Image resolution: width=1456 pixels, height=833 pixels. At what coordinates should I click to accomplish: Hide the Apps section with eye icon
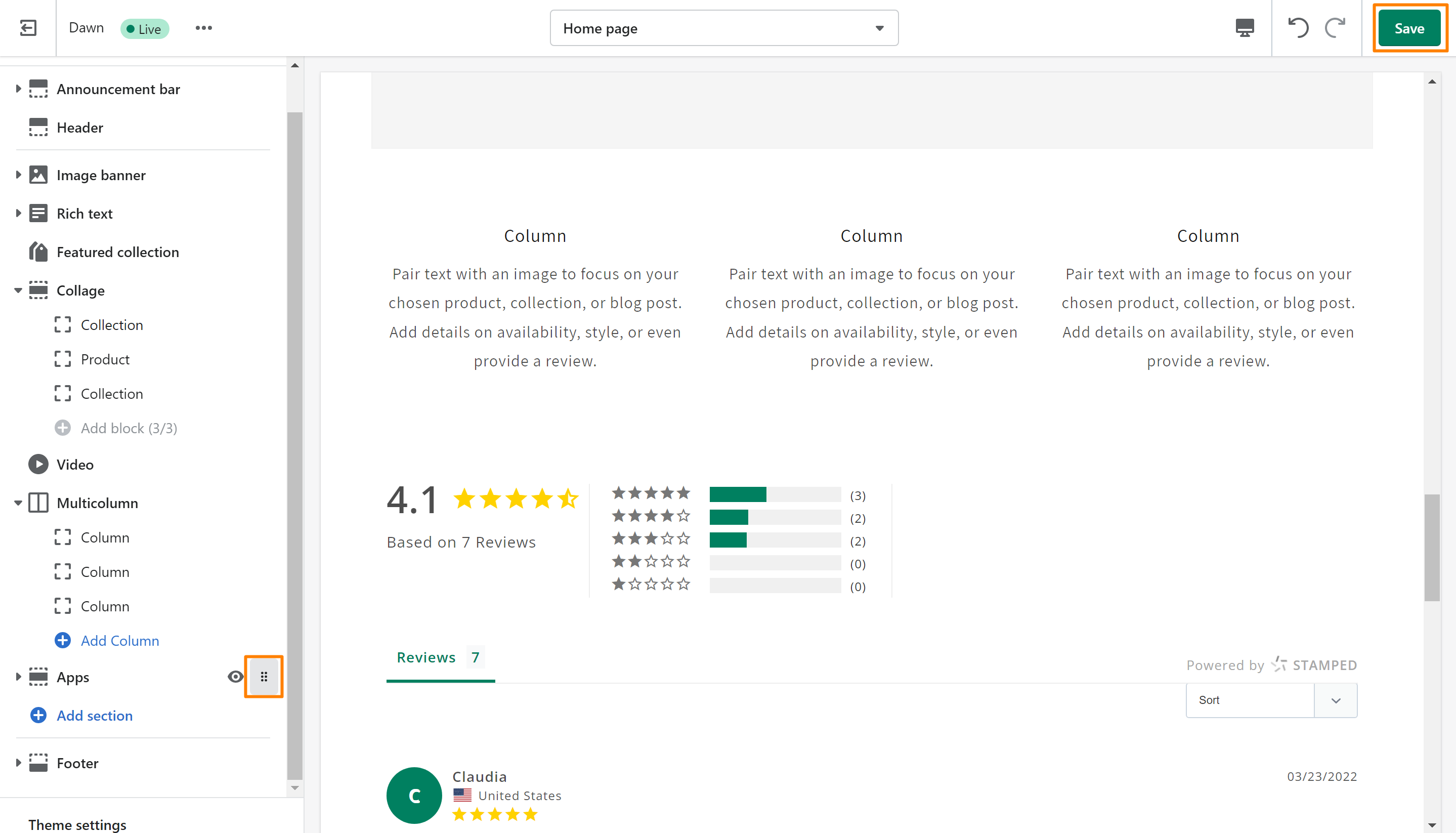click(x=235, y=677)
